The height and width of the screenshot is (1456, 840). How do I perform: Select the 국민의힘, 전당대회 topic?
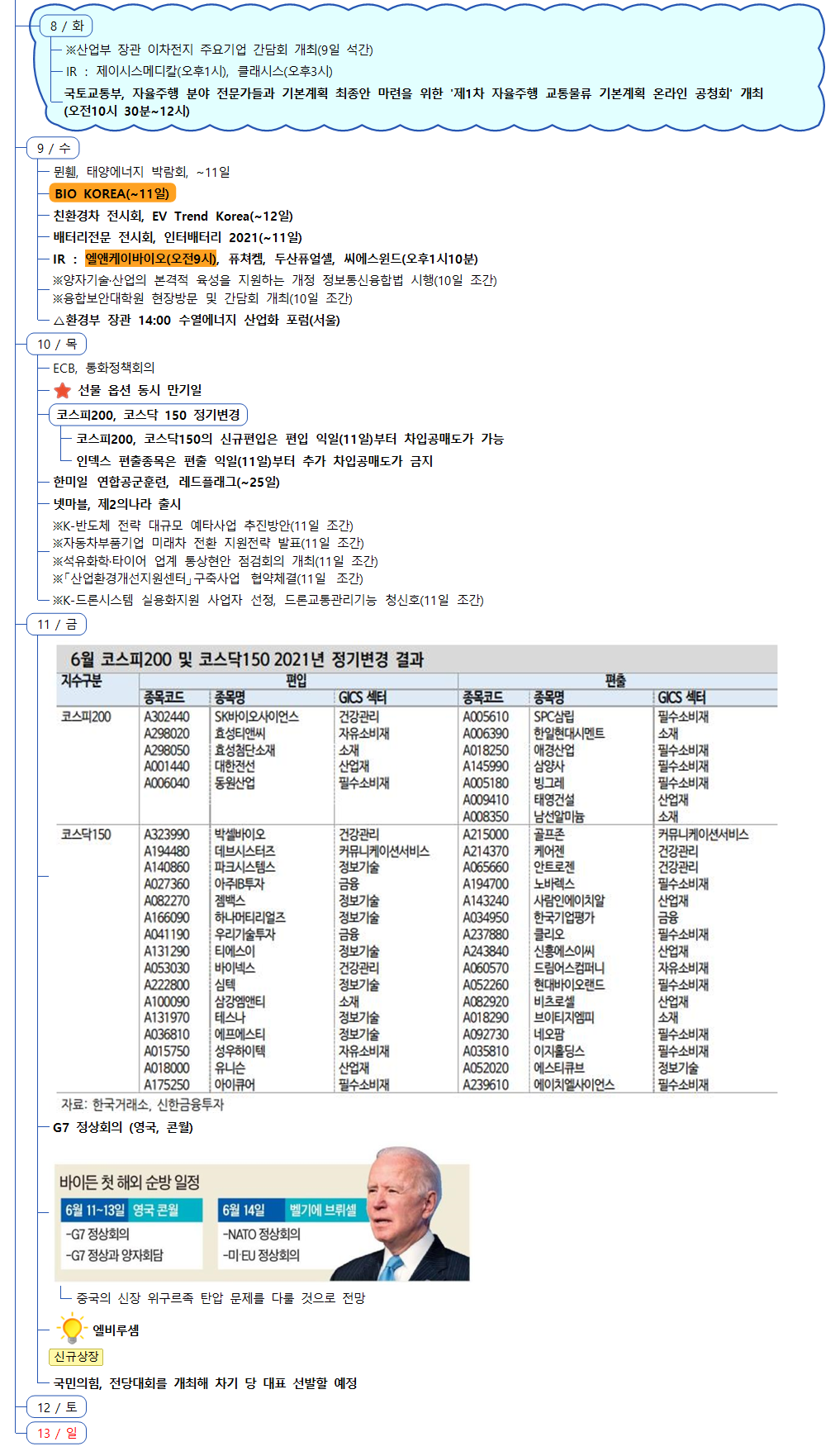[x=205, y=1382]
